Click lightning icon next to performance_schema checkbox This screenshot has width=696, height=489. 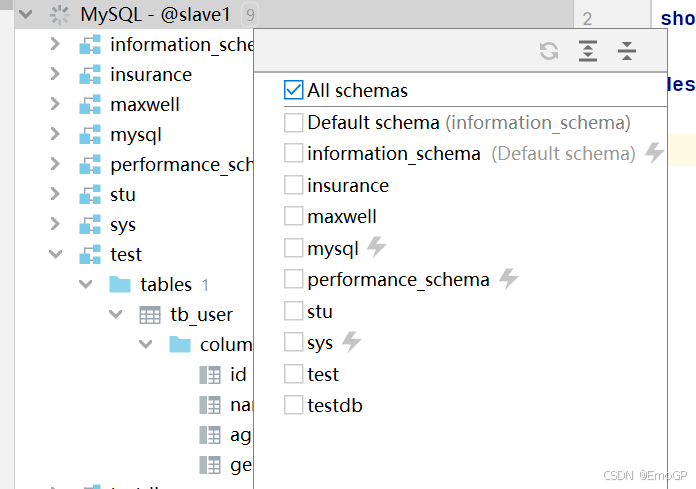[x=508, y=278]
